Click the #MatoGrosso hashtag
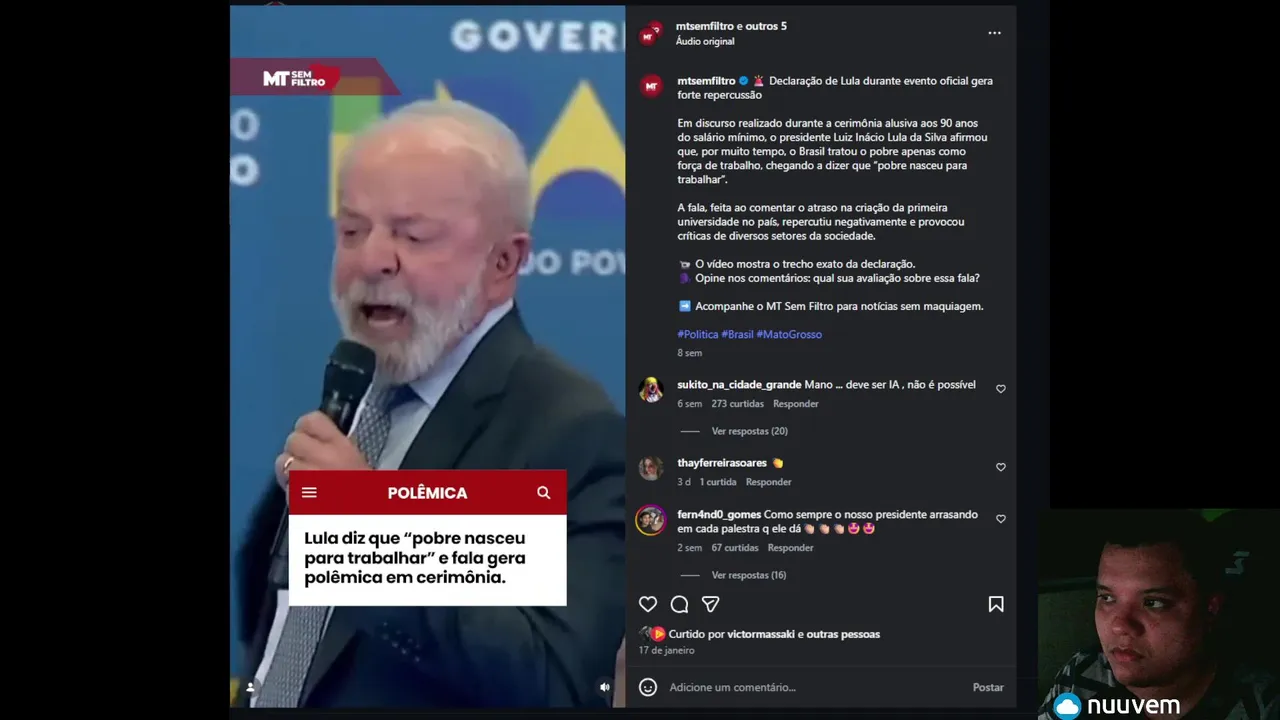This screenshot has height=720, width=1280. [789, 334]
